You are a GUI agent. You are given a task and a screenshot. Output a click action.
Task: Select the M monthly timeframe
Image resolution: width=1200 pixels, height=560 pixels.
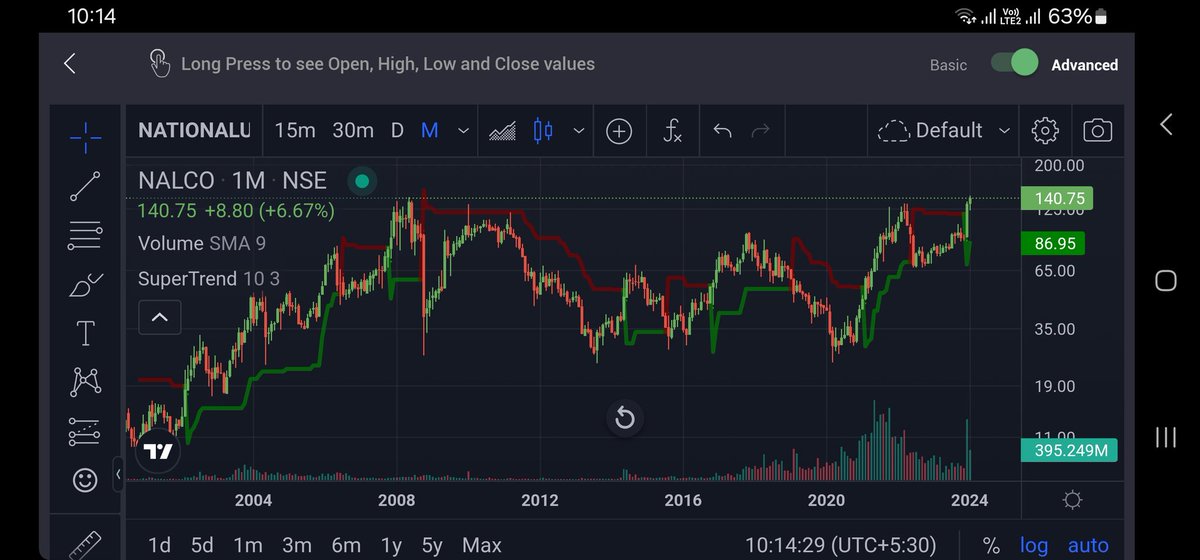(x=429, y=131)
